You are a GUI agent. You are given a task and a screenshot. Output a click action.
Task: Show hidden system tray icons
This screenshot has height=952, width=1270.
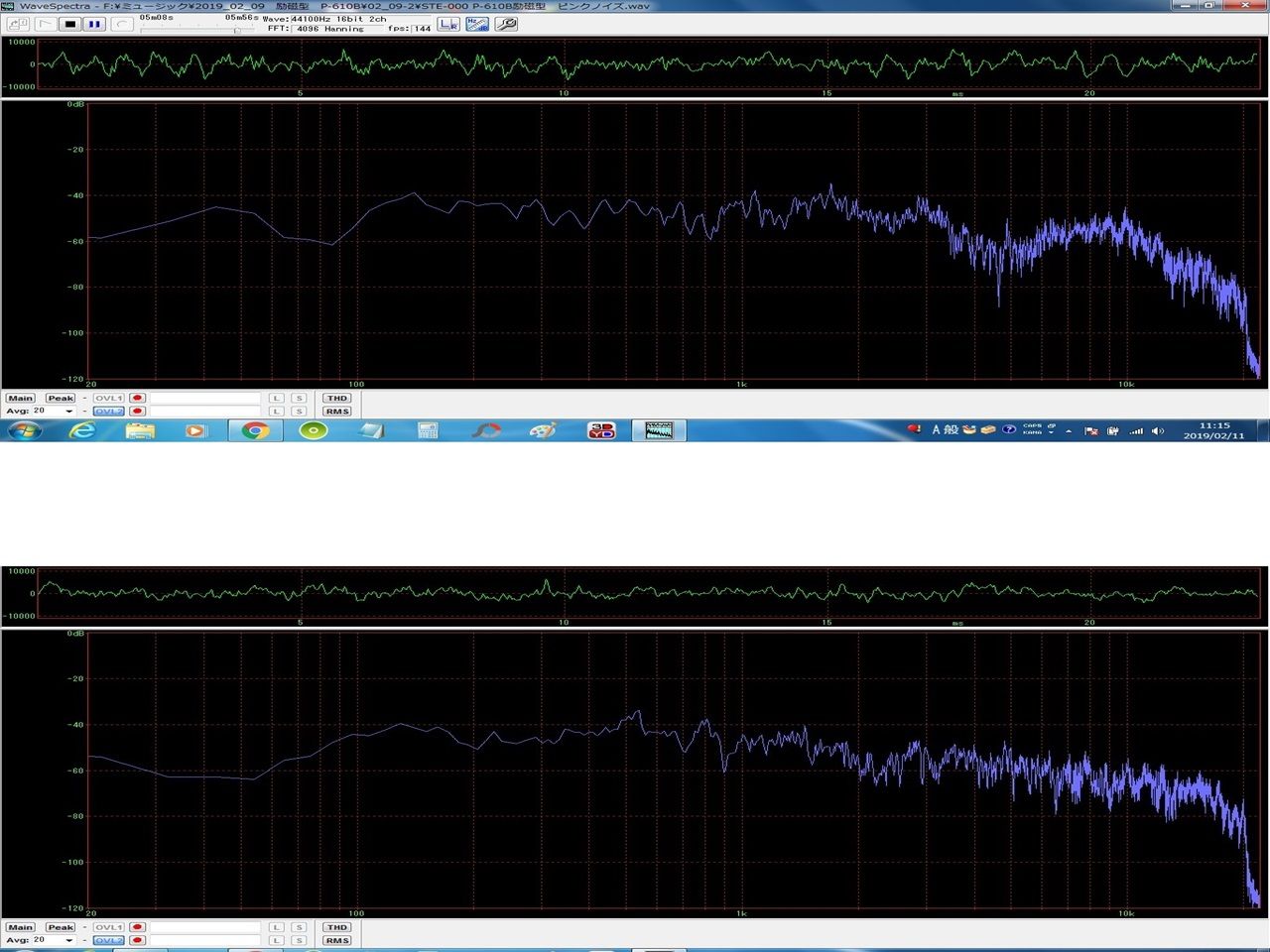(1069, 431)
